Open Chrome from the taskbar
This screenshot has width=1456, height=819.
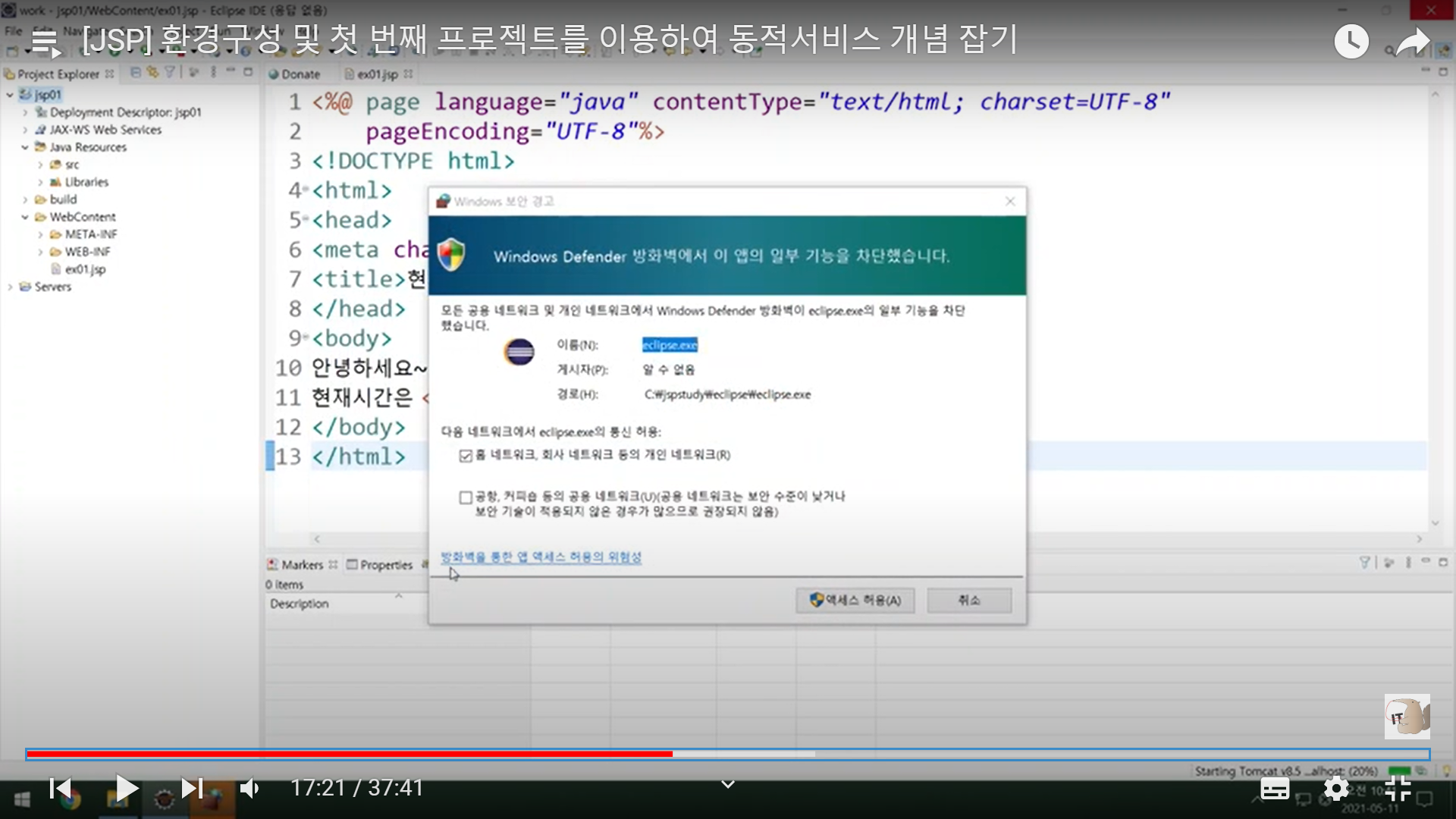coord(71,801)
